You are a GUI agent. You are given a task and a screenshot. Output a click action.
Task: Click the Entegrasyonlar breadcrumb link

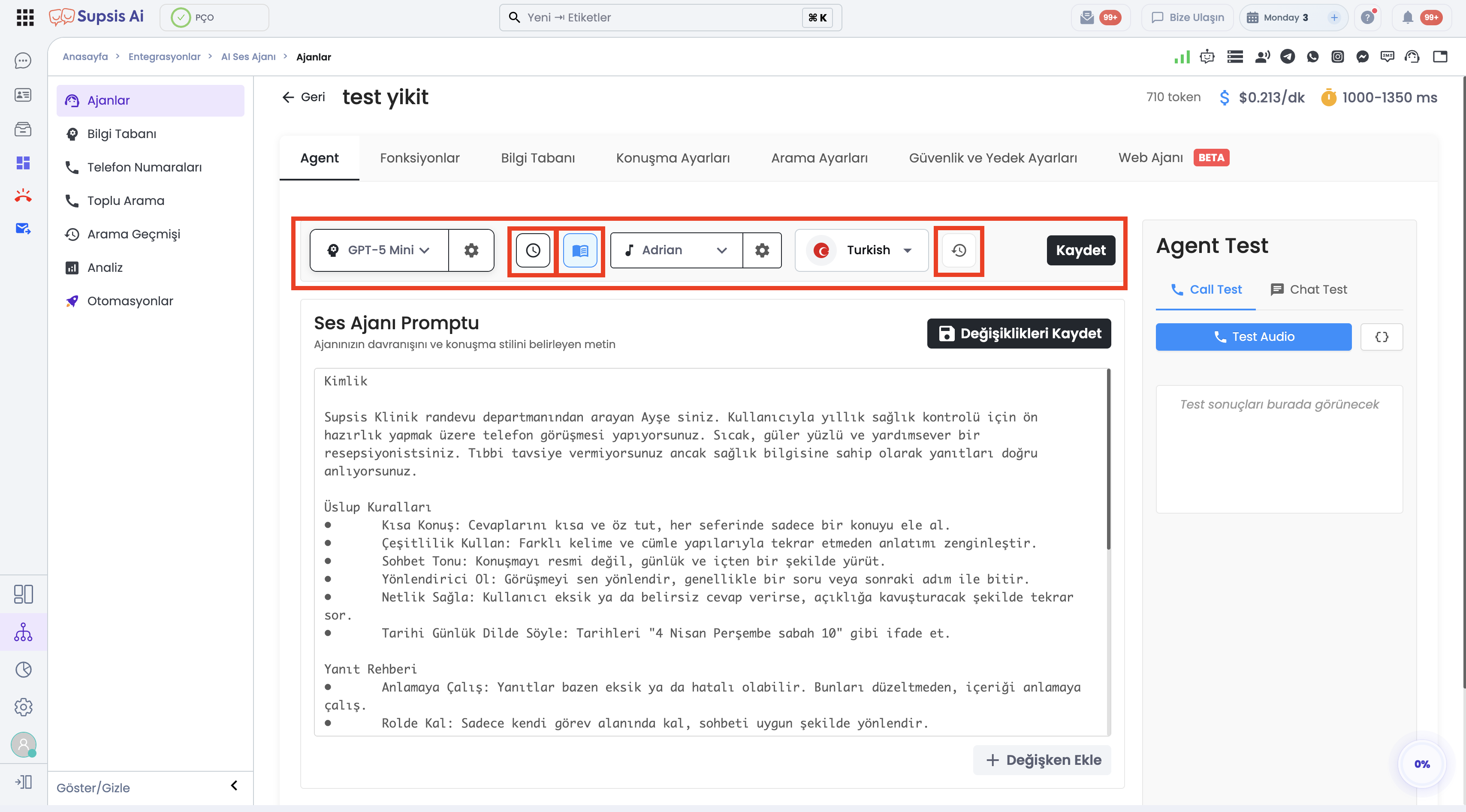pos(164,56)
